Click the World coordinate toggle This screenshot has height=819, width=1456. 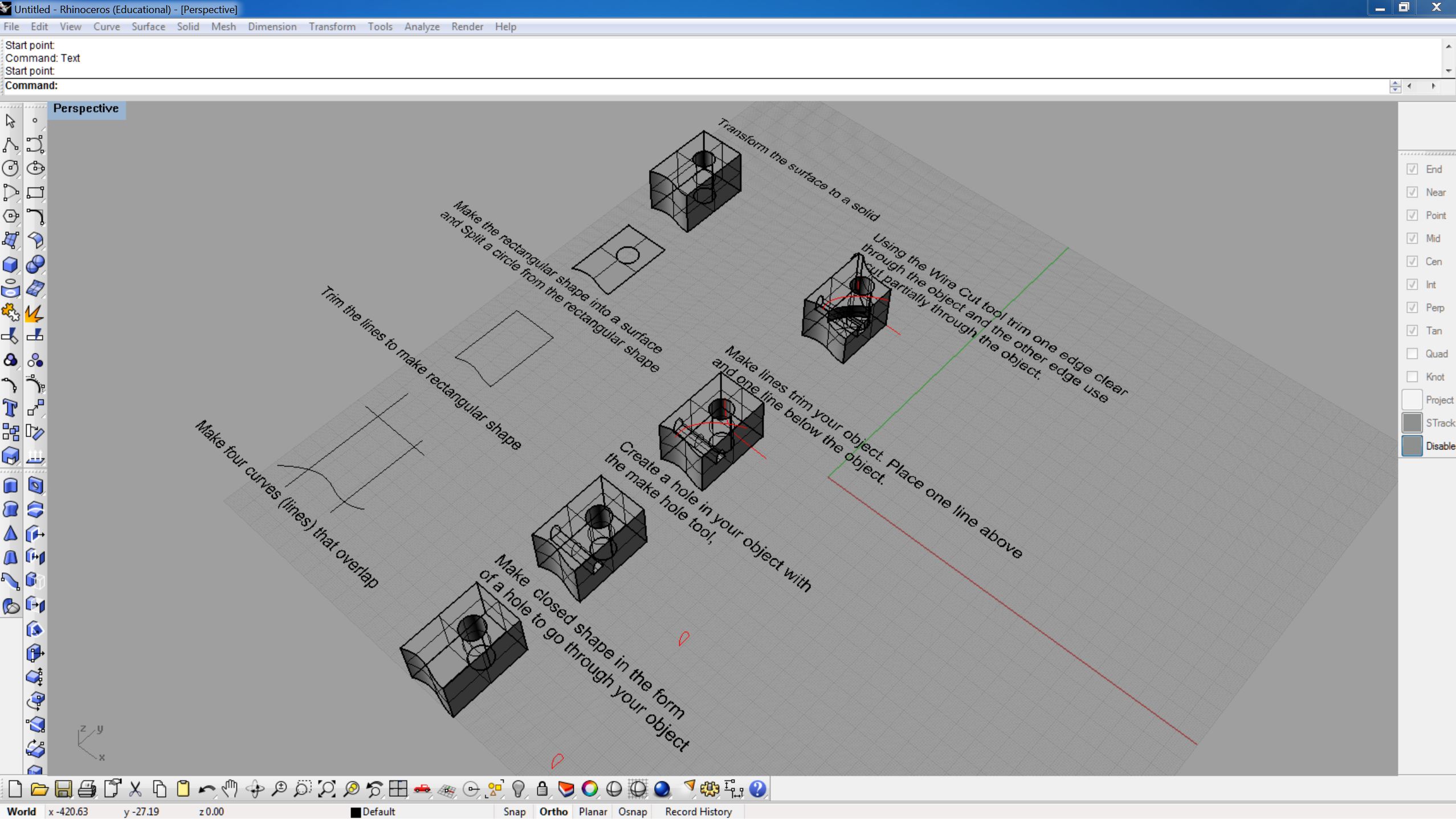(22, 812)
